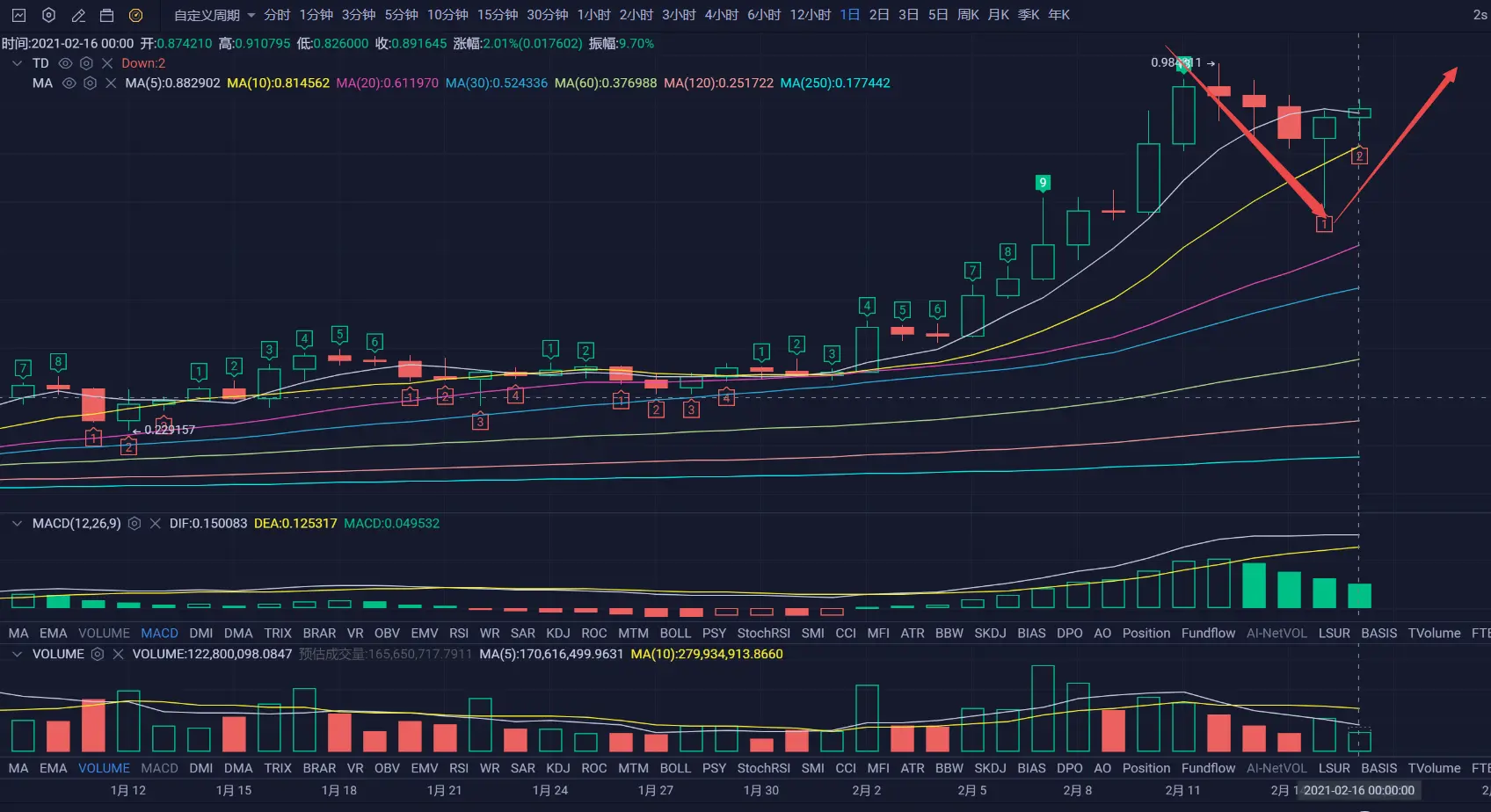The image size is (1491, 812).
Task: Switch to the 4小时 timeframe
Action: tap(721, 15)
